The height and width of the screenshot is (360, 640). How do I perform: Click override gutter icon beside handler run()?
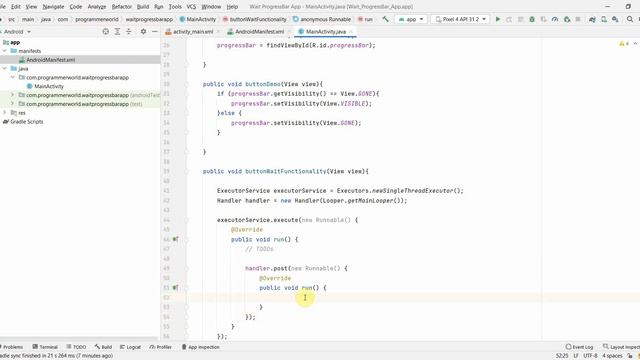(x=175, y=288)
